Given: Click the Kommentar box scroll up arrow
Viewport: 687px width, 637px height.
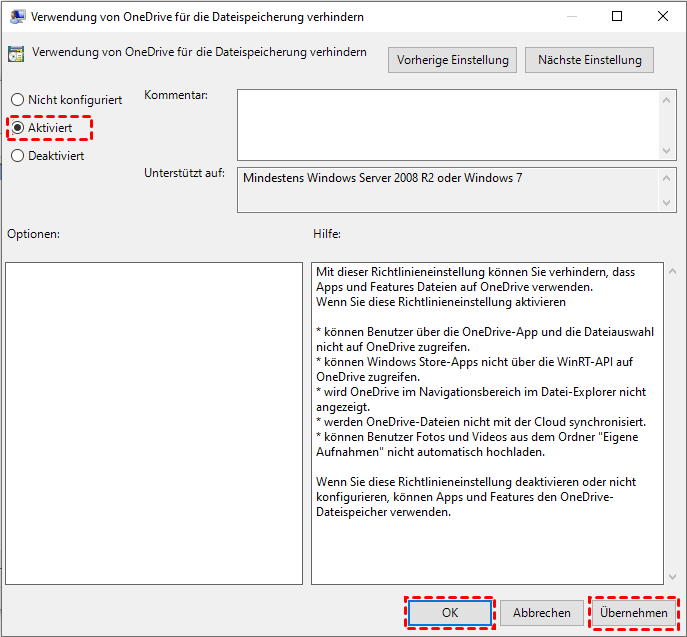Looking at the screenshot, I should (666, 100).
